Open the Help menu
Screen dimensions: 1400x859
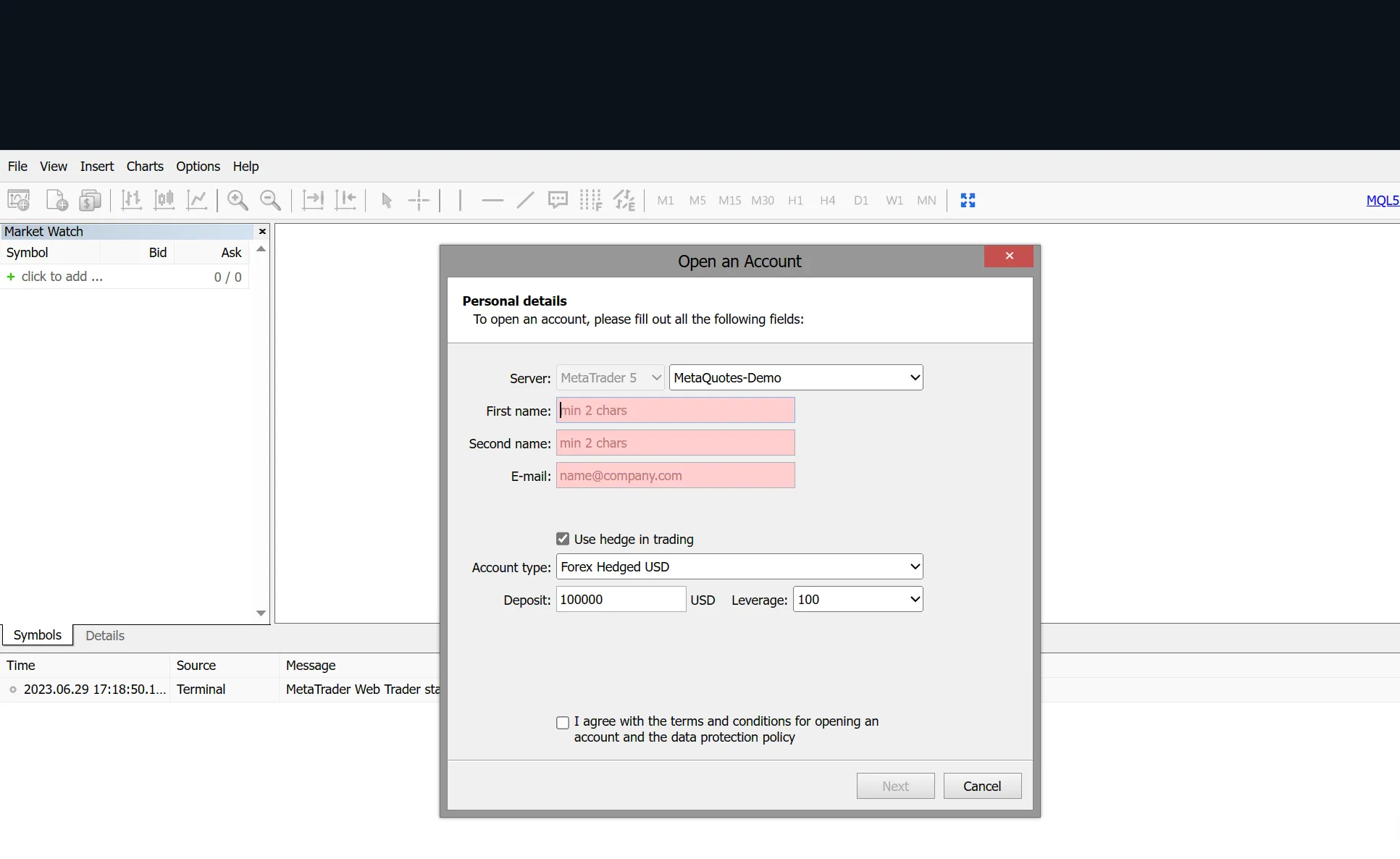[246, 166]
